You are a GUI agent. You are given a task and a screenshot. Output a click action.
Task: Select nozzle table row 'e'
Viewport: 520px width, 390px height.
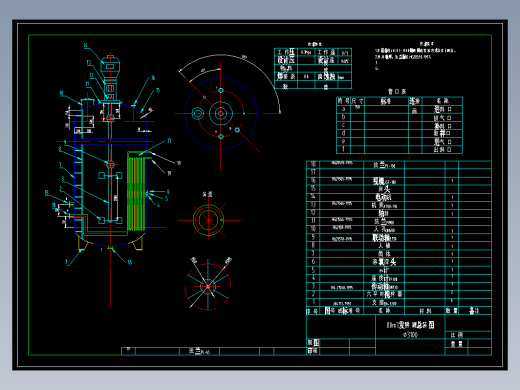[399, 142]
